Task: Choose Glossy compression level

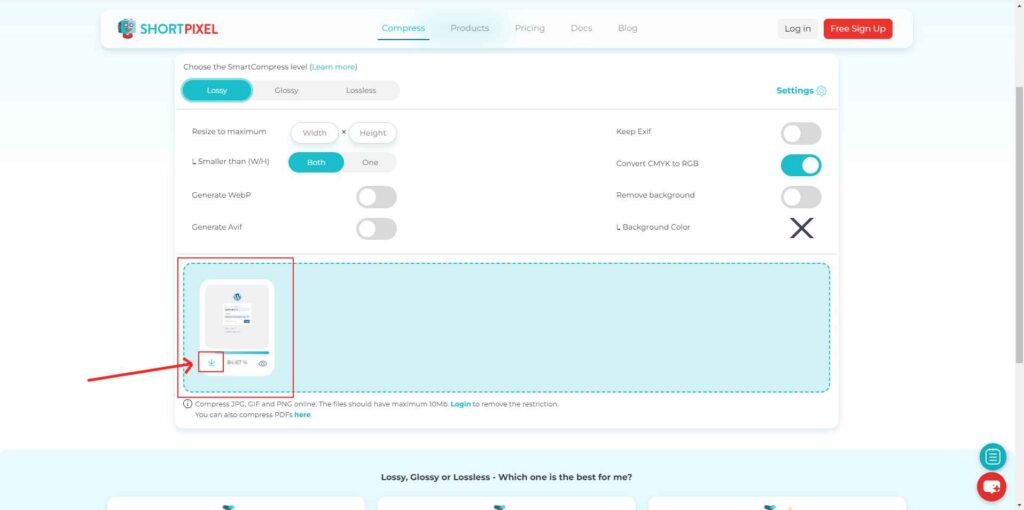Action: tap(286, 91)
